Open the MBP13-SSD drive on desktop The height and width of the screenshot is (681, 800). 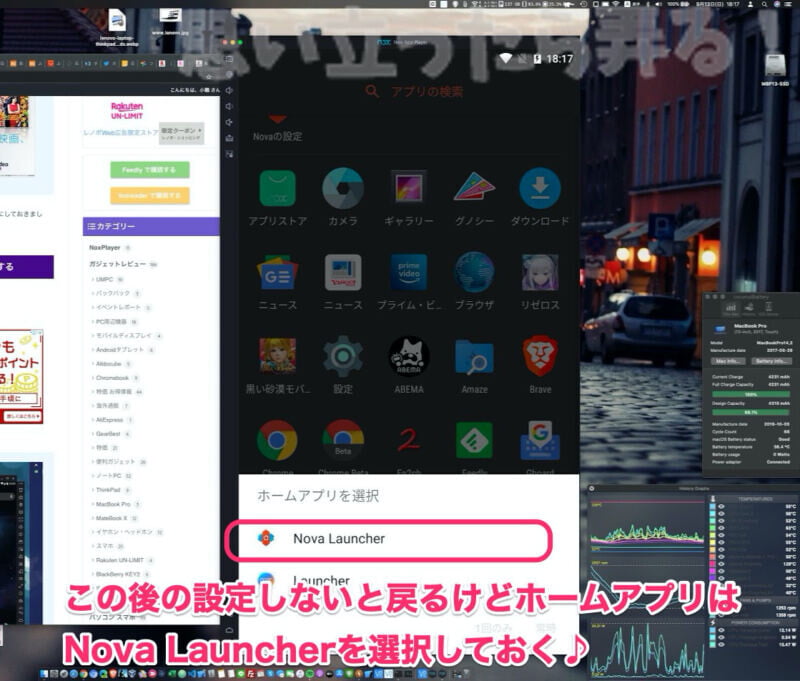pos(775,70)
